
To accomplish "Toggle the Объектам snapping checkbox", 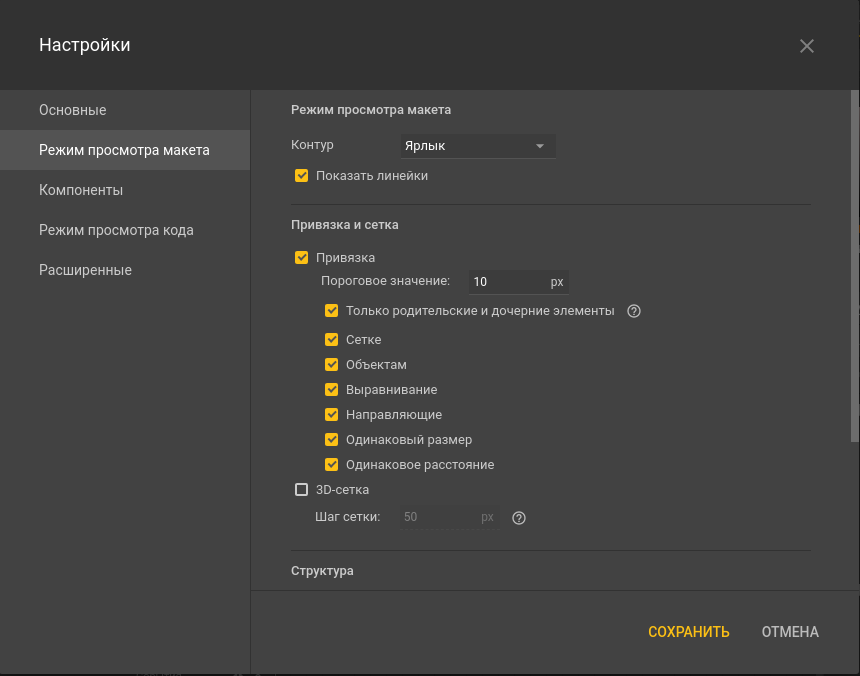I will 332,365.
